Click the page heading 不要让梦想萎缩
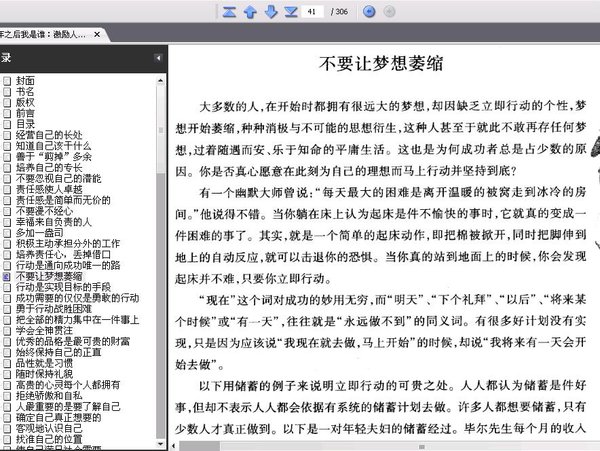 pyautogui.click(x=381, y=63)
